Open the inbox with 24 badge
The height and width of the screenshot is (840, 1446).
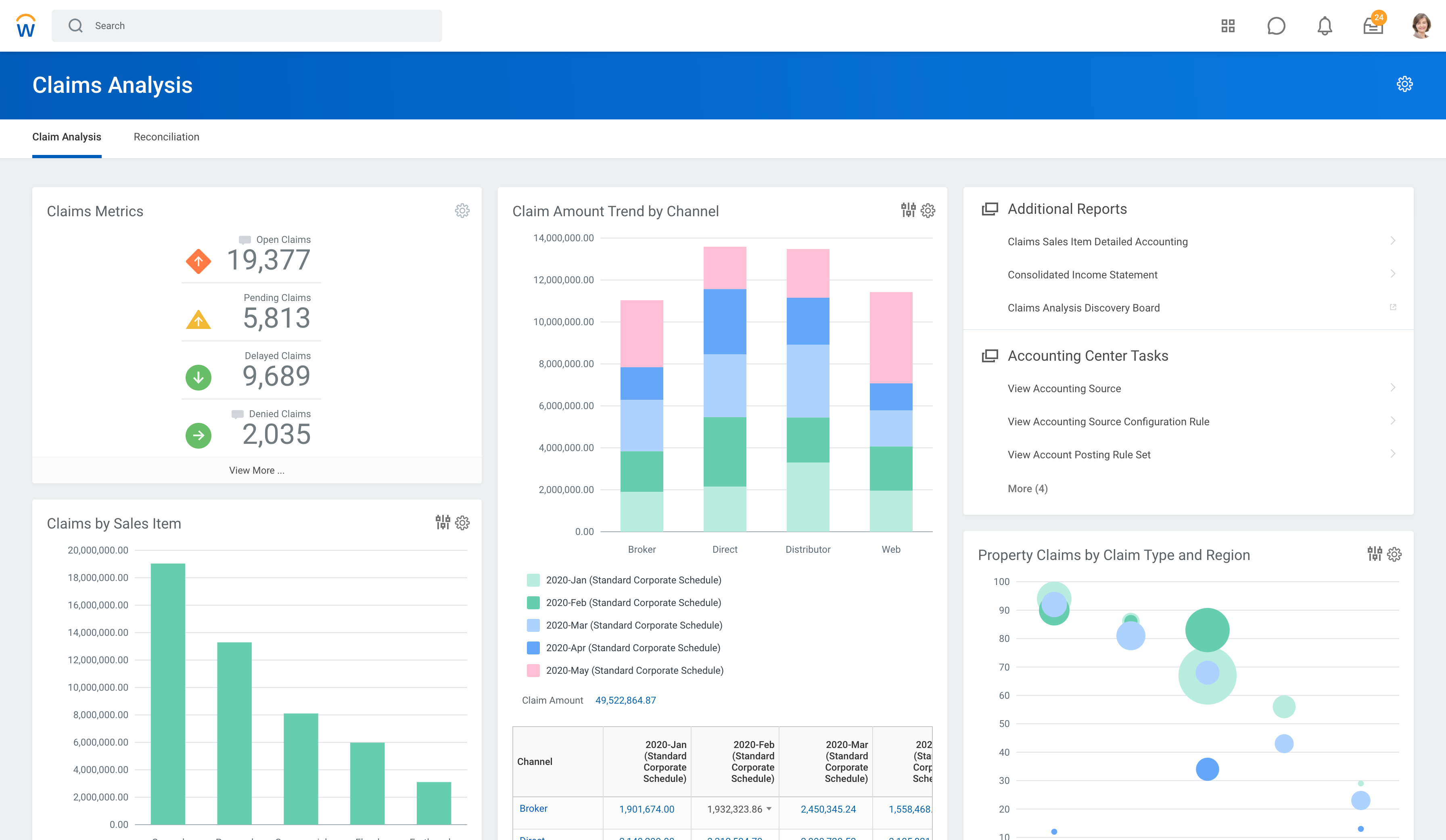[x=1373, y=26]
